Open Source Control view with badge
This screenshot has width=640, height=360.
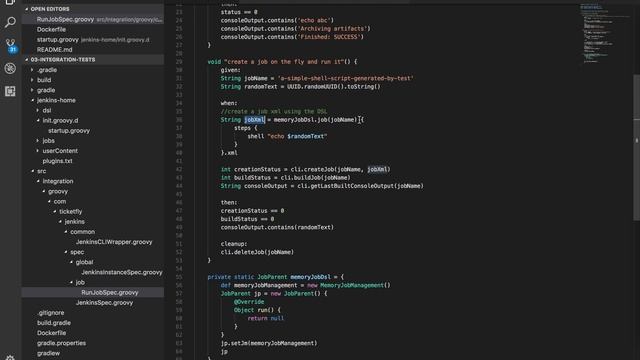pos(10,45)
